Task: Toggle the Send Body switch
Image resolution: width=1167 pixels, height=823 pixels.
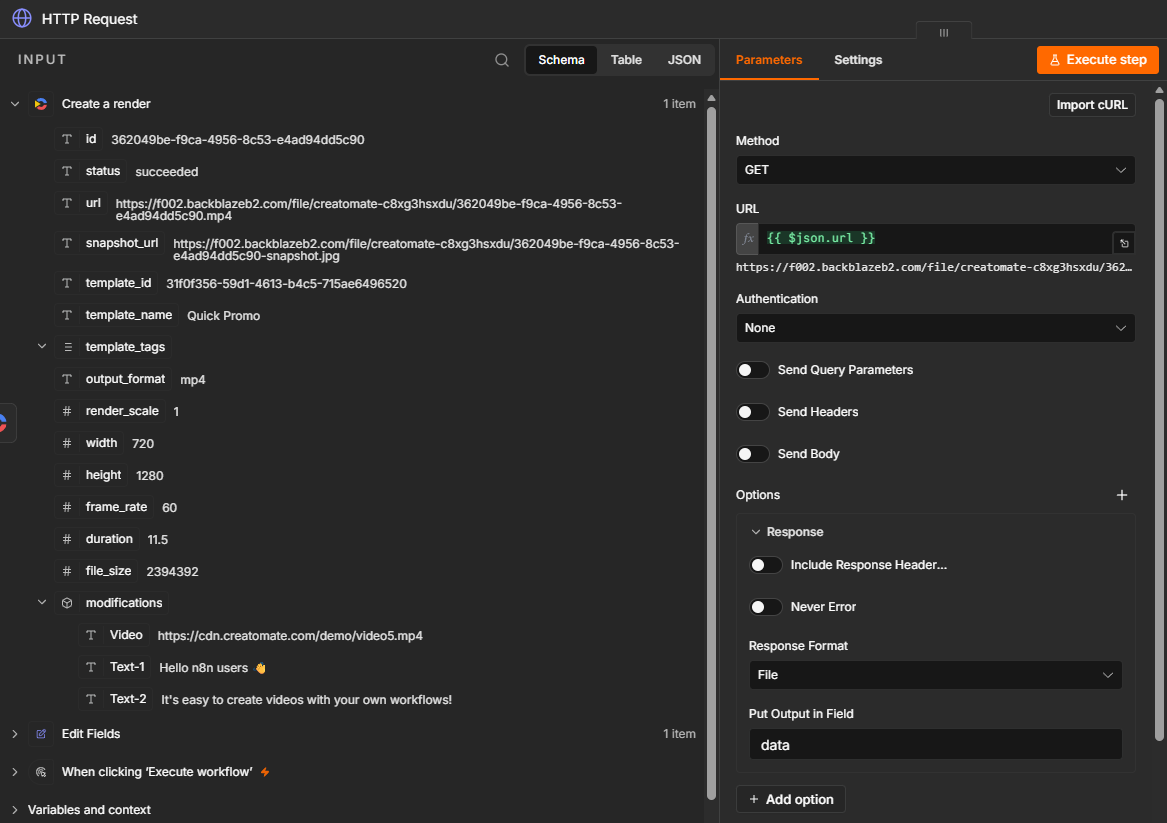Action: [x=752, y=454]
